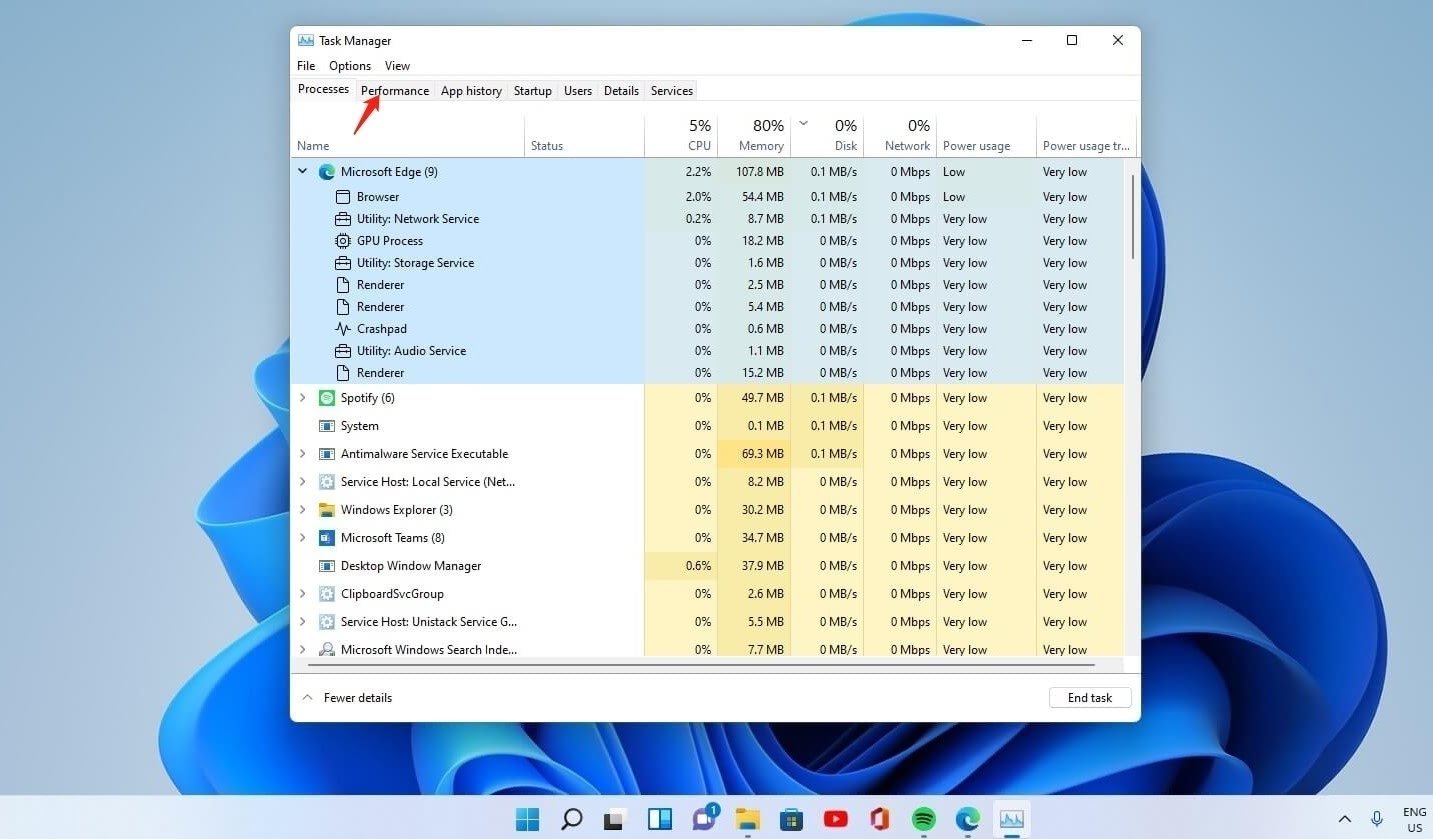
Task: Open Spotify from the taskbar
Action: (924, 819)
